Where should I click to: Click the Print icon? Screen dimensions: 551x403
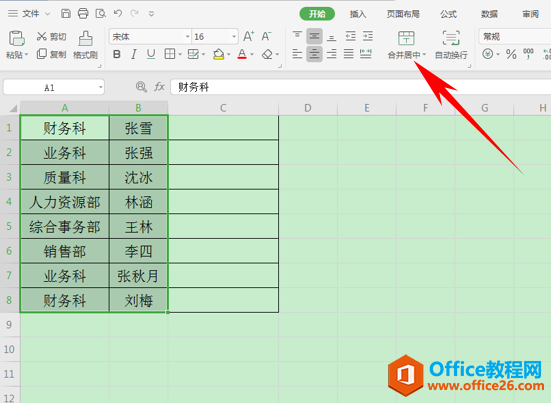coord(83,14)
